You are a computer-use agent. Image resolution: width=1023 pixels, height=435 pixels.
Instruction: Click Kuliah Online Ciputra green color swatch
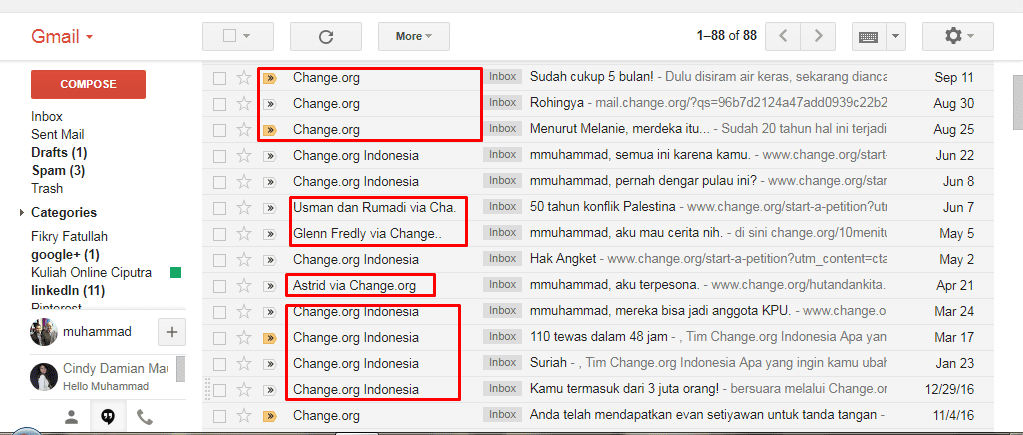coord(175,273)
